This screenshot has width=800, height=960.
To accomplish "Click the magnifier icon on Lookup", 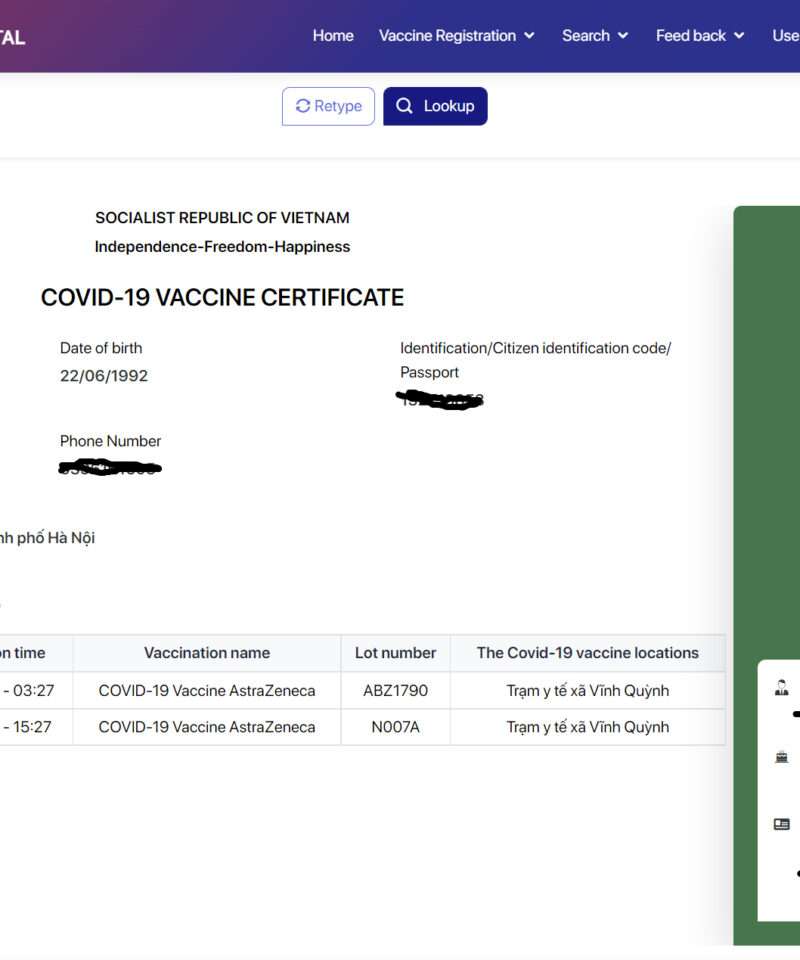I will pyautogui.click(x=404, y=106).
